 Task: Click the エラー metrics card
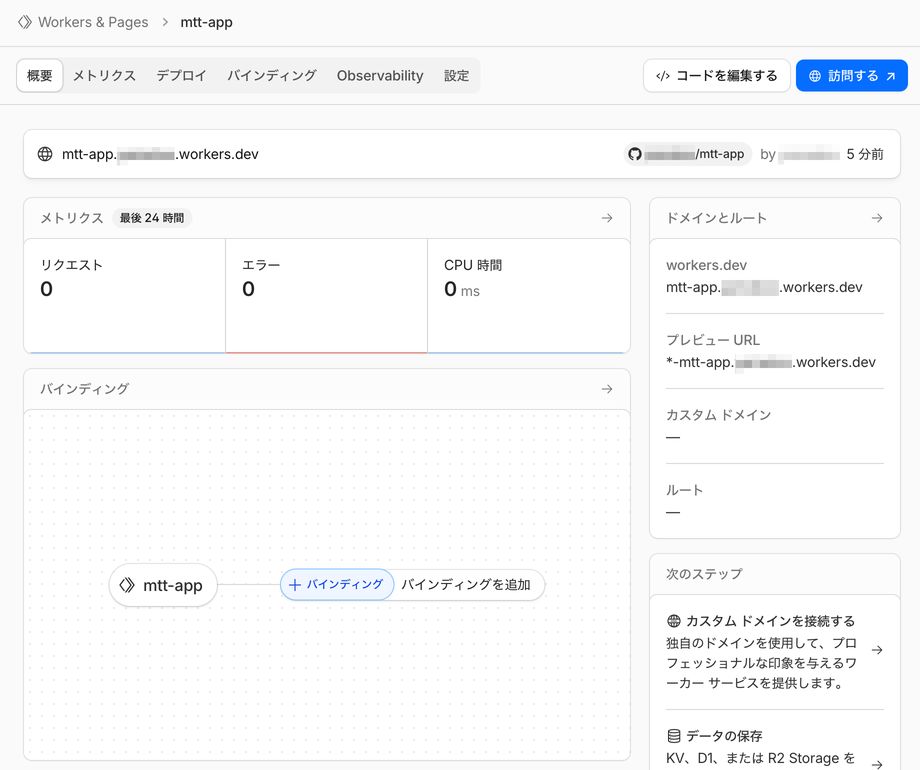coord(326,295)
